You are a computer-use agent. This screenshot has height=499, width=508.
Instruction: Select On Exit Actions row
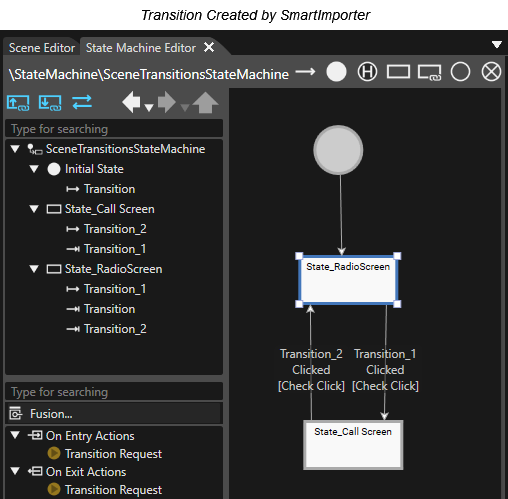pyautogui.click(x=86, y=472)
